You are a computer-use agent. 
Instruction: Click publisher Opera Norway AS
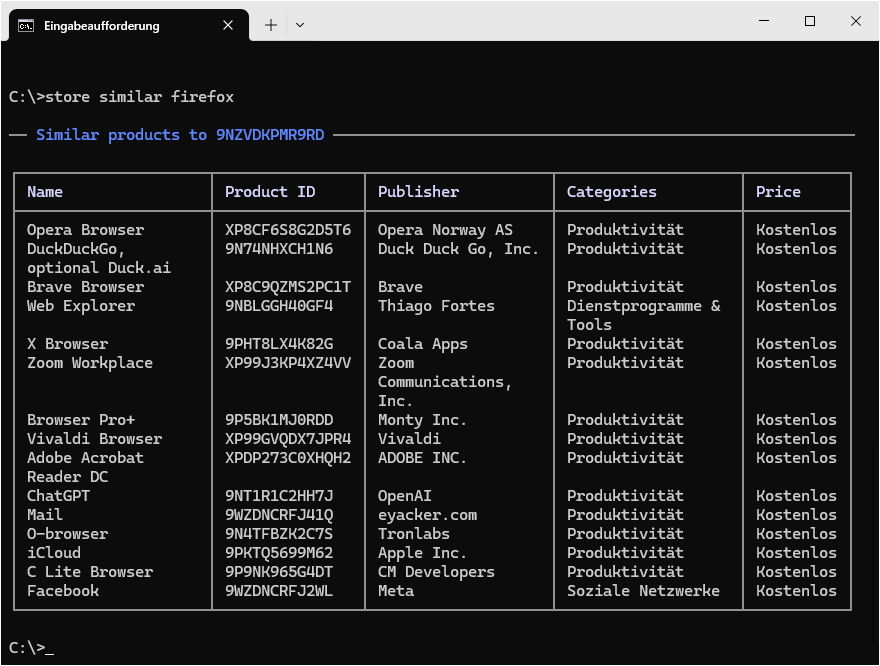pos(445,230)
